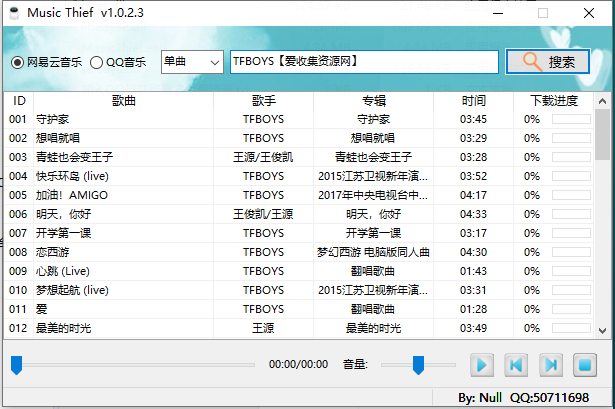This screenshot has width=615, height=409.
Task: Click the Music Thief app icon
Action: tap(13, 13)
